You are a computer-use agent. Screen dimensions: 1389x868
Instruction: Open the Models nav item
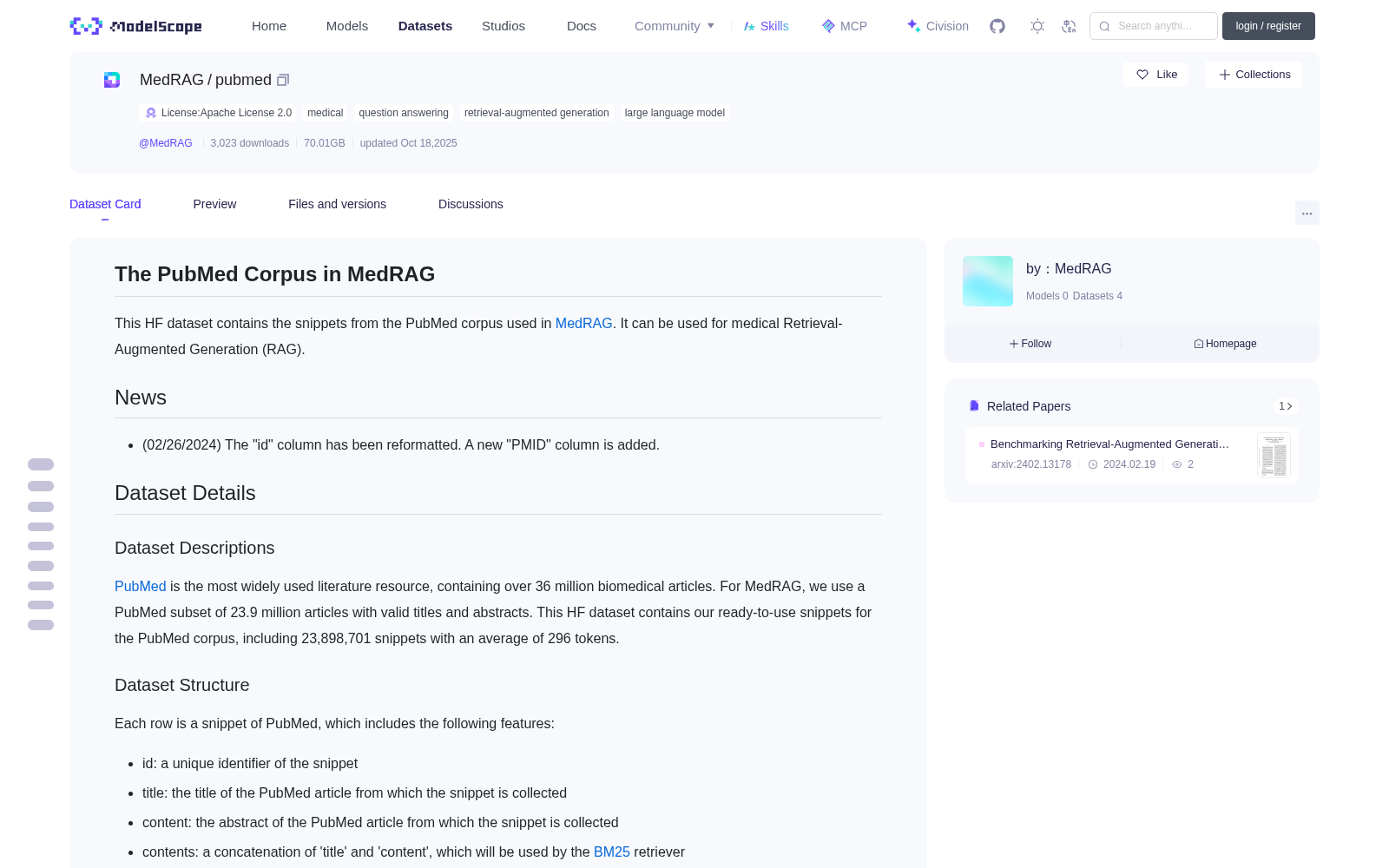pyautogui.click(x=347, y=26)
